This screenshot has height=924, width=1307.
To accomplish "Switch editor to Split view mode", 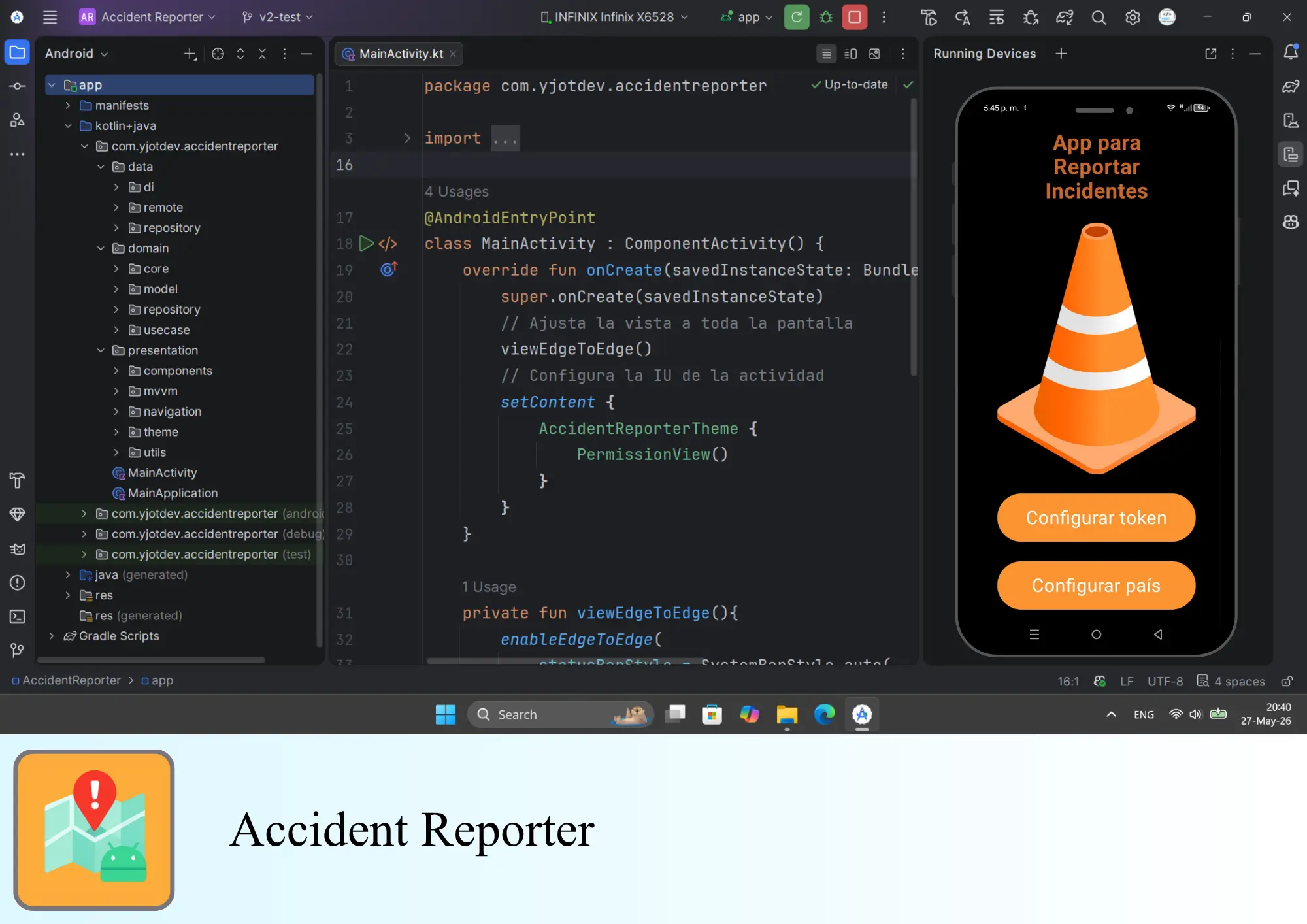I will click(x=850, y=54).
